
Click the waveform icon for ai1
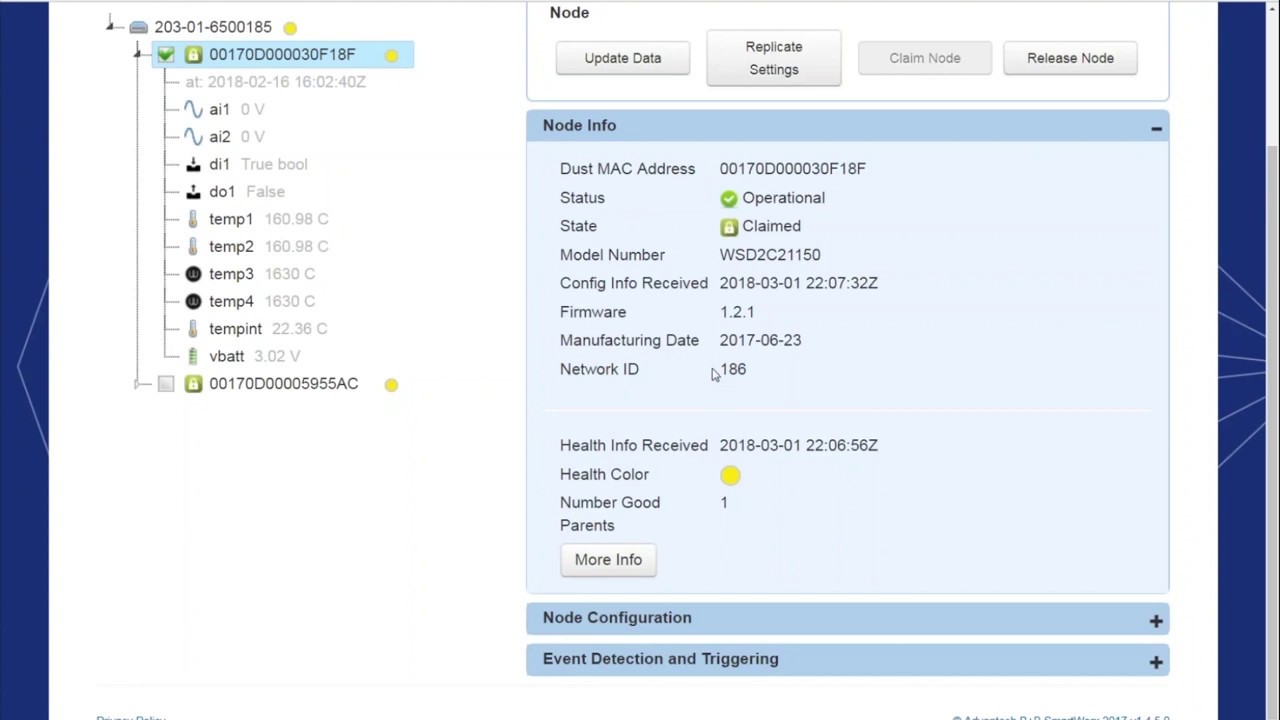193,109
